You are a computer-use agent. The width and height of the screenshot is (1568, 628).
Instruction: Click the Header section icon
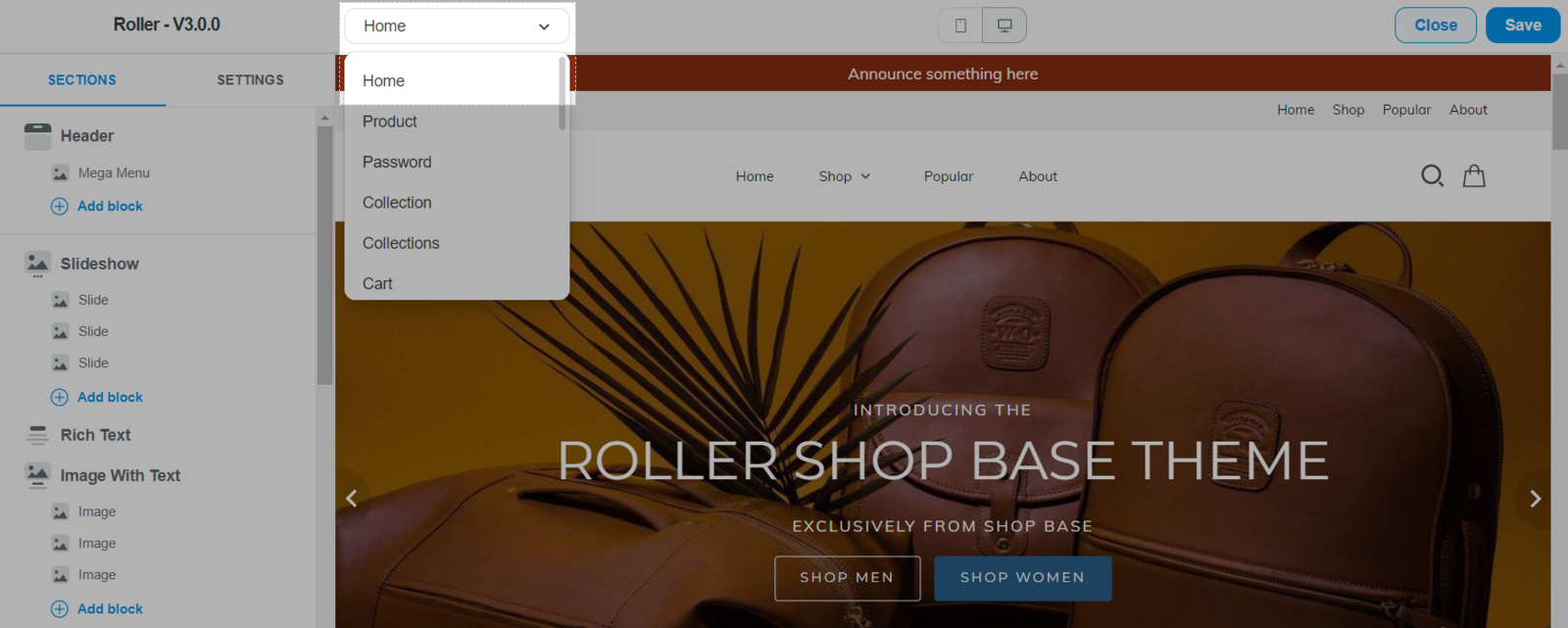coord(37,136)
